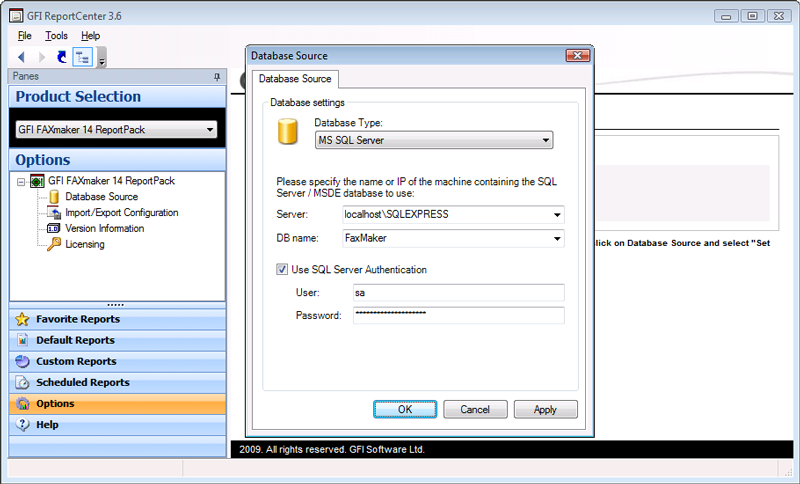
Task: Click the GFI ReportCenter app icon in title bar
Action: click(16, 16)
